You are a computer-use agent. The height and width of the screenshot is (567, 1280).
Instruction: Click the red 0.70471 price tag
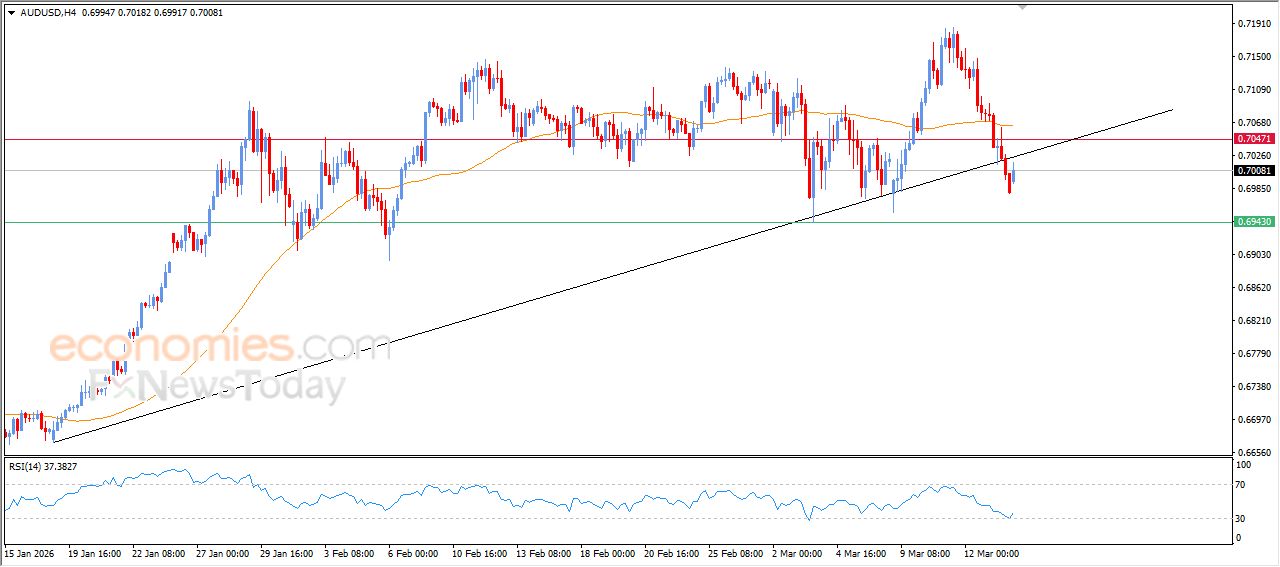click(1253, 138)
